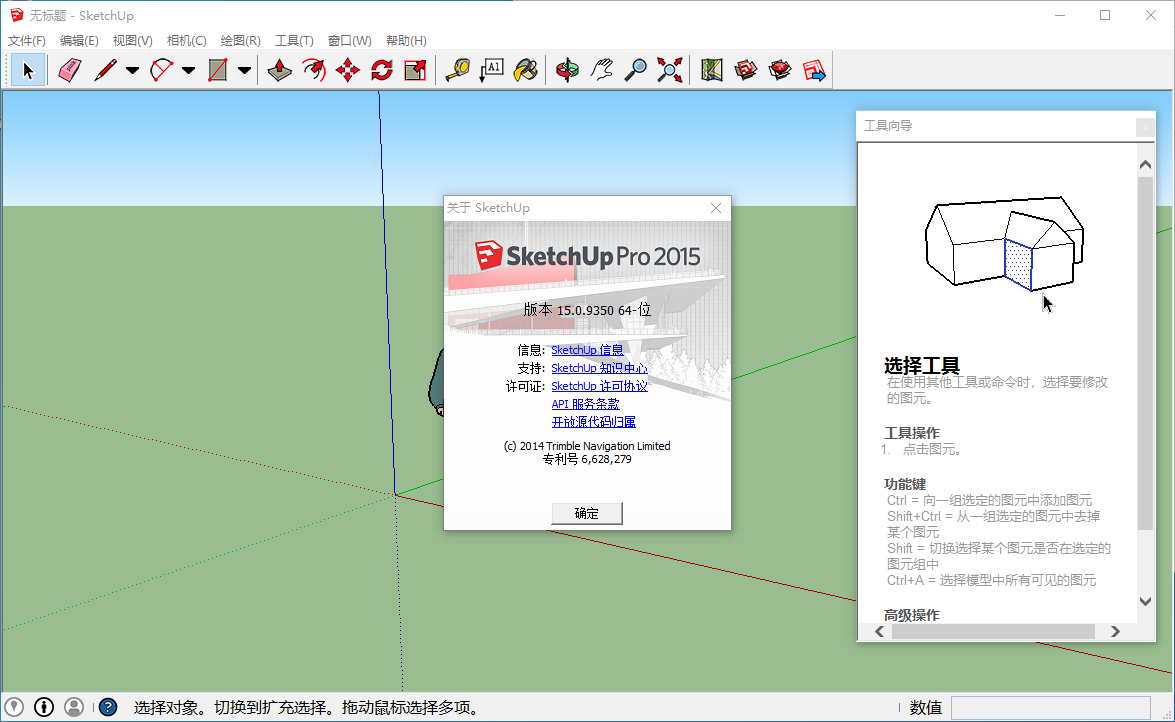Click the down arrow of the tool guide's vertical scrollbar
This screenshot has height=722, width=1175.
pyautogui.click(x=1146, y=601)
